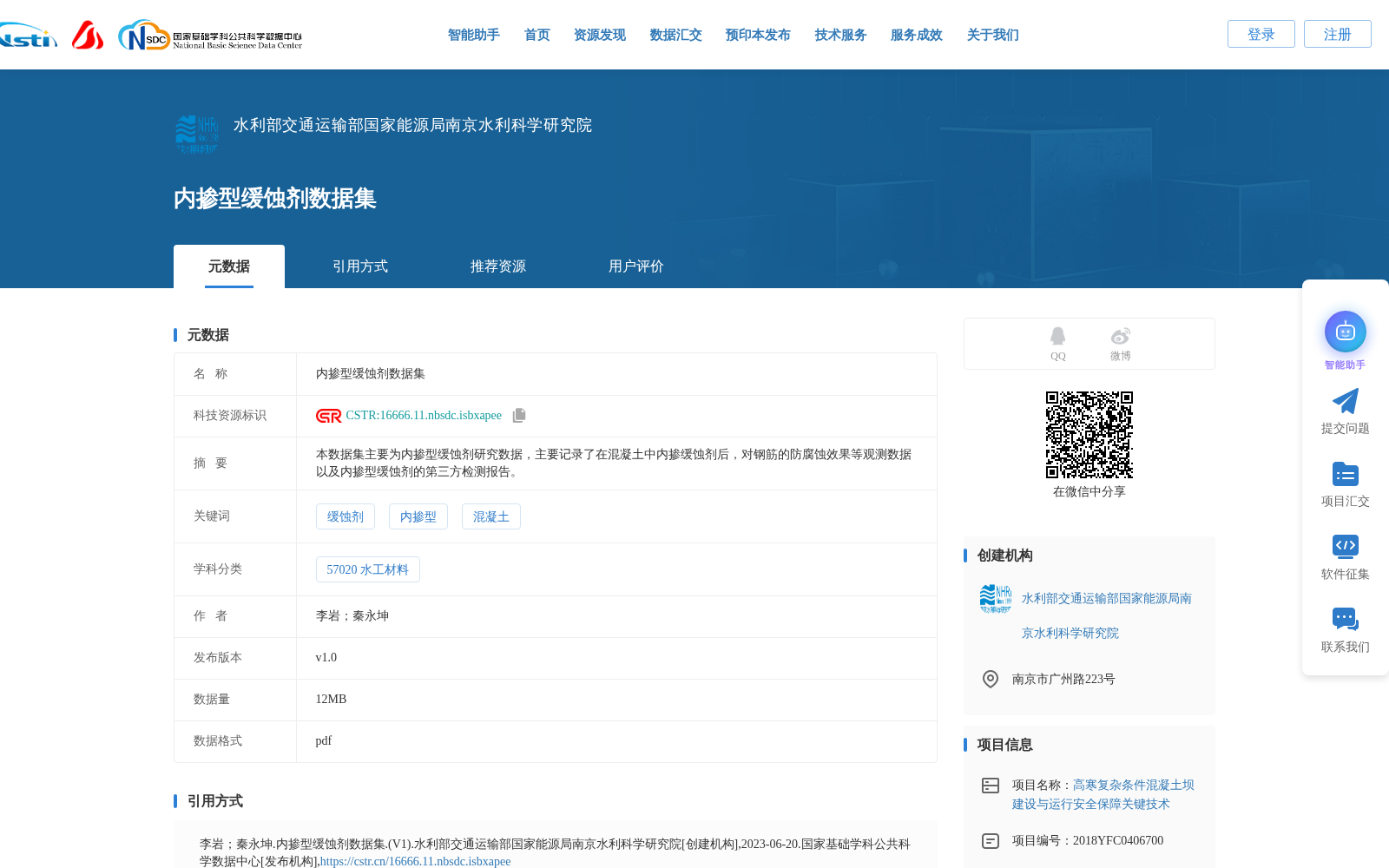Open the NSDC National Basic Science Data Center logo
The width and height of the screenshot is (1389, 868).
click(210, 36)
